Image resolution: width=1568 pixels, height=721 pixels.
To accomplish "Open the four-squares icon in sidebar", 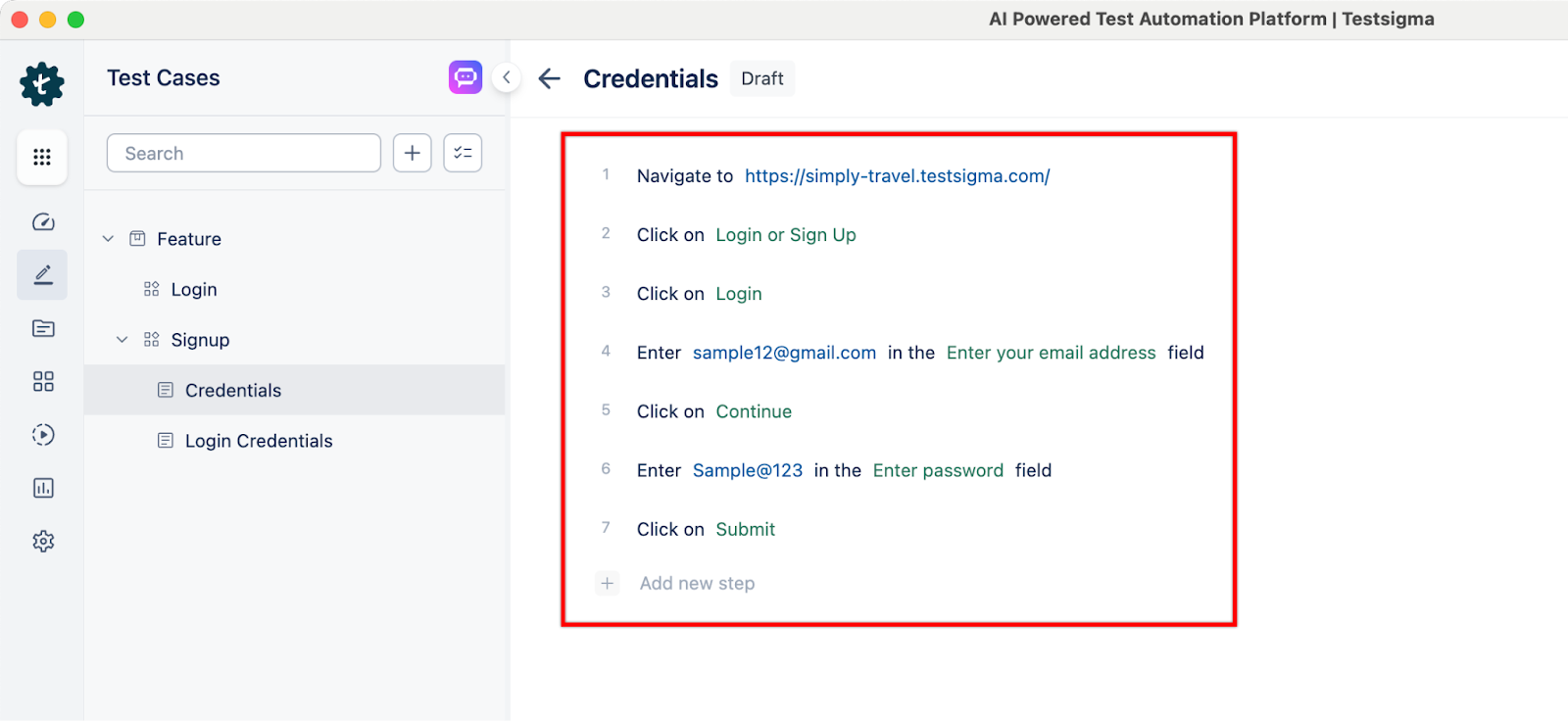I will [x=43, y=381].
